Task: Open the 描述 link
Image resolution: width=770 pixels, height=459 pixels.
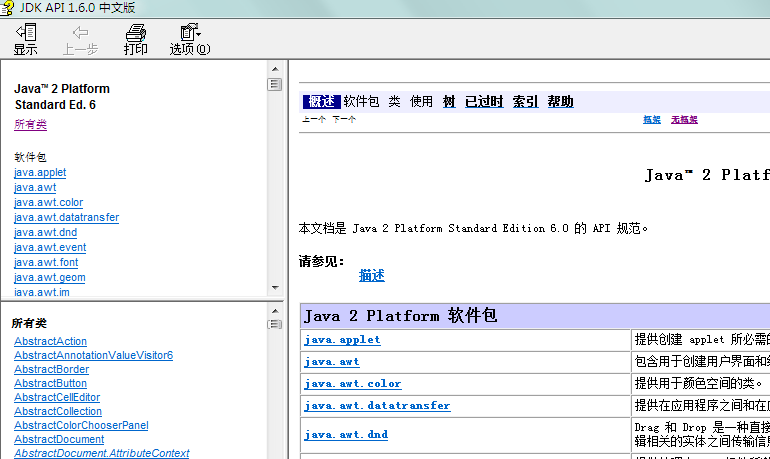Action: point(371,276)
